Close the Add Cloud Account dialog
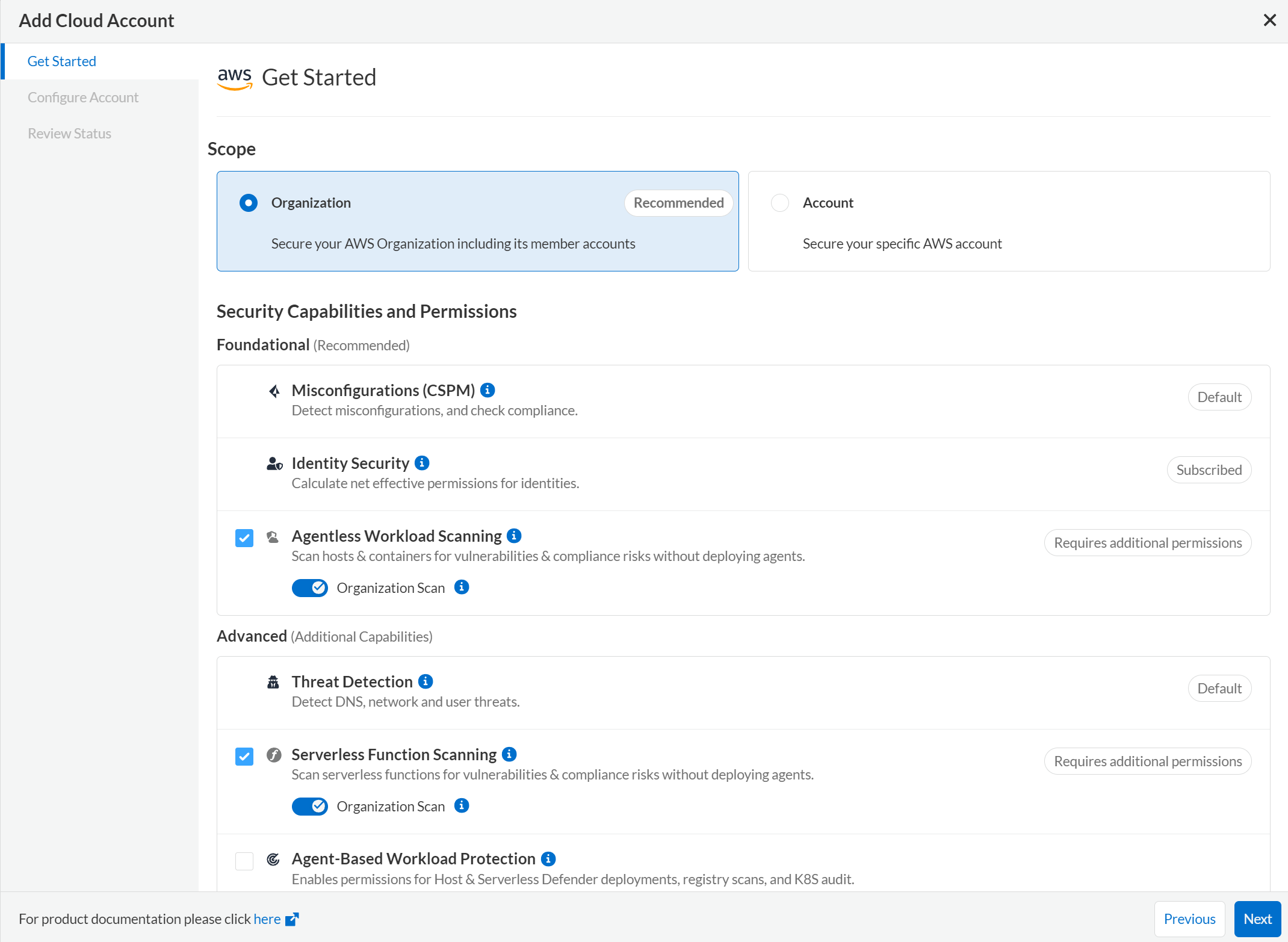Image resolution: width=1288 pixels, height=942 pixels. (x=1270, y=20)
